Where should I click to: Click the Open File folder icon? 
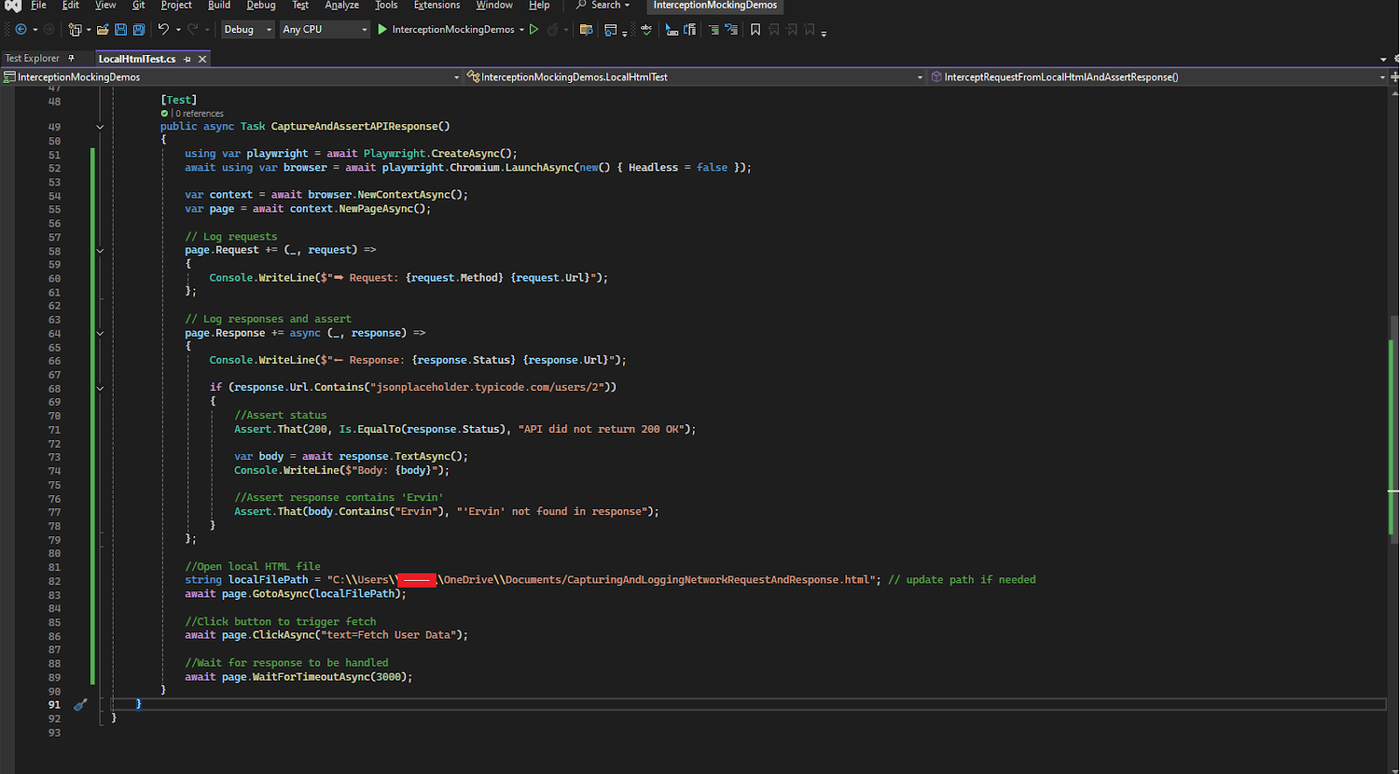(x=102, y=30)
